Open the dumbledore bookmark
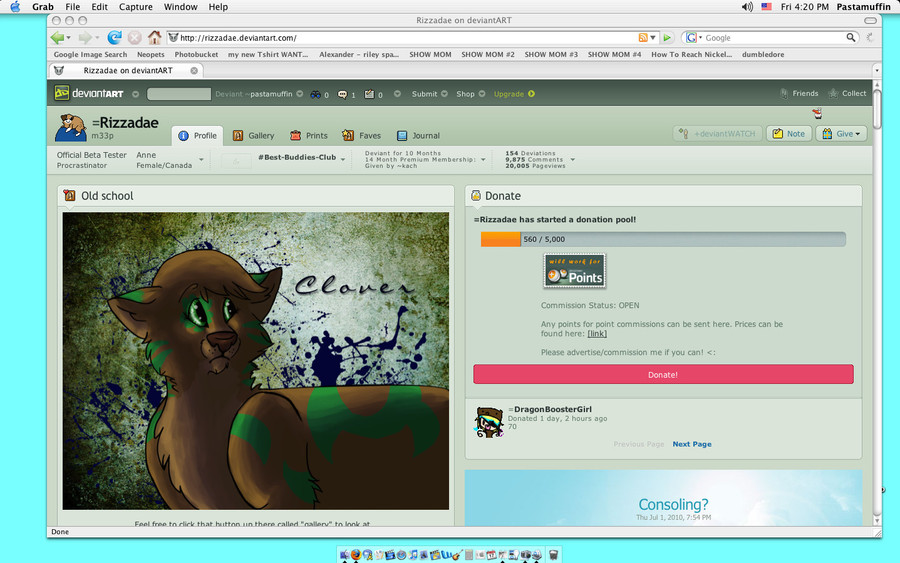 coord(763,55)
